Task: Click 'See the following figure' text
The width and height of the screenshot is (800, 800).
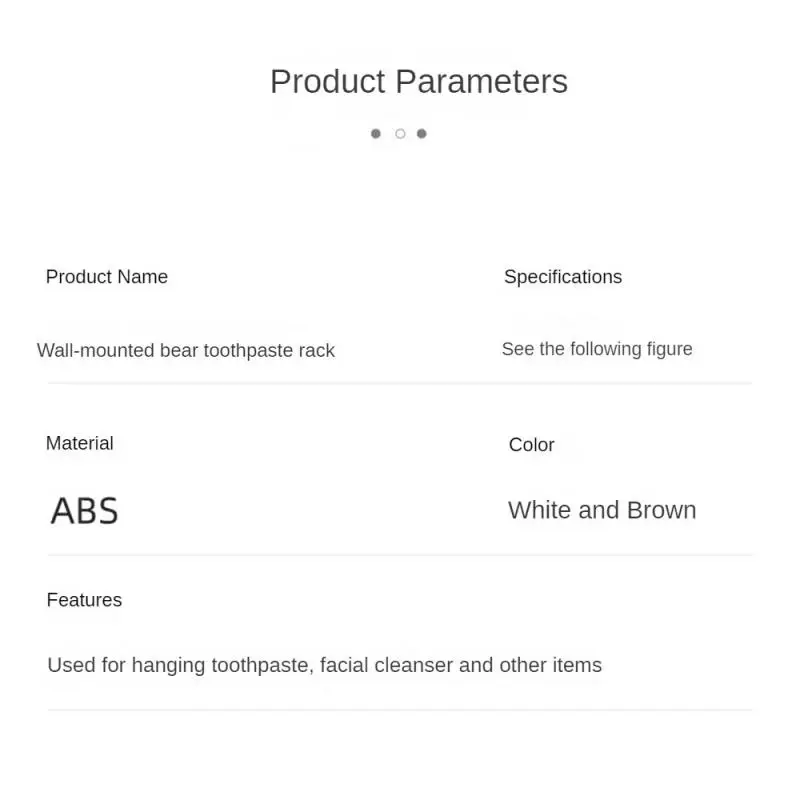Action: (x=596, y=349)
